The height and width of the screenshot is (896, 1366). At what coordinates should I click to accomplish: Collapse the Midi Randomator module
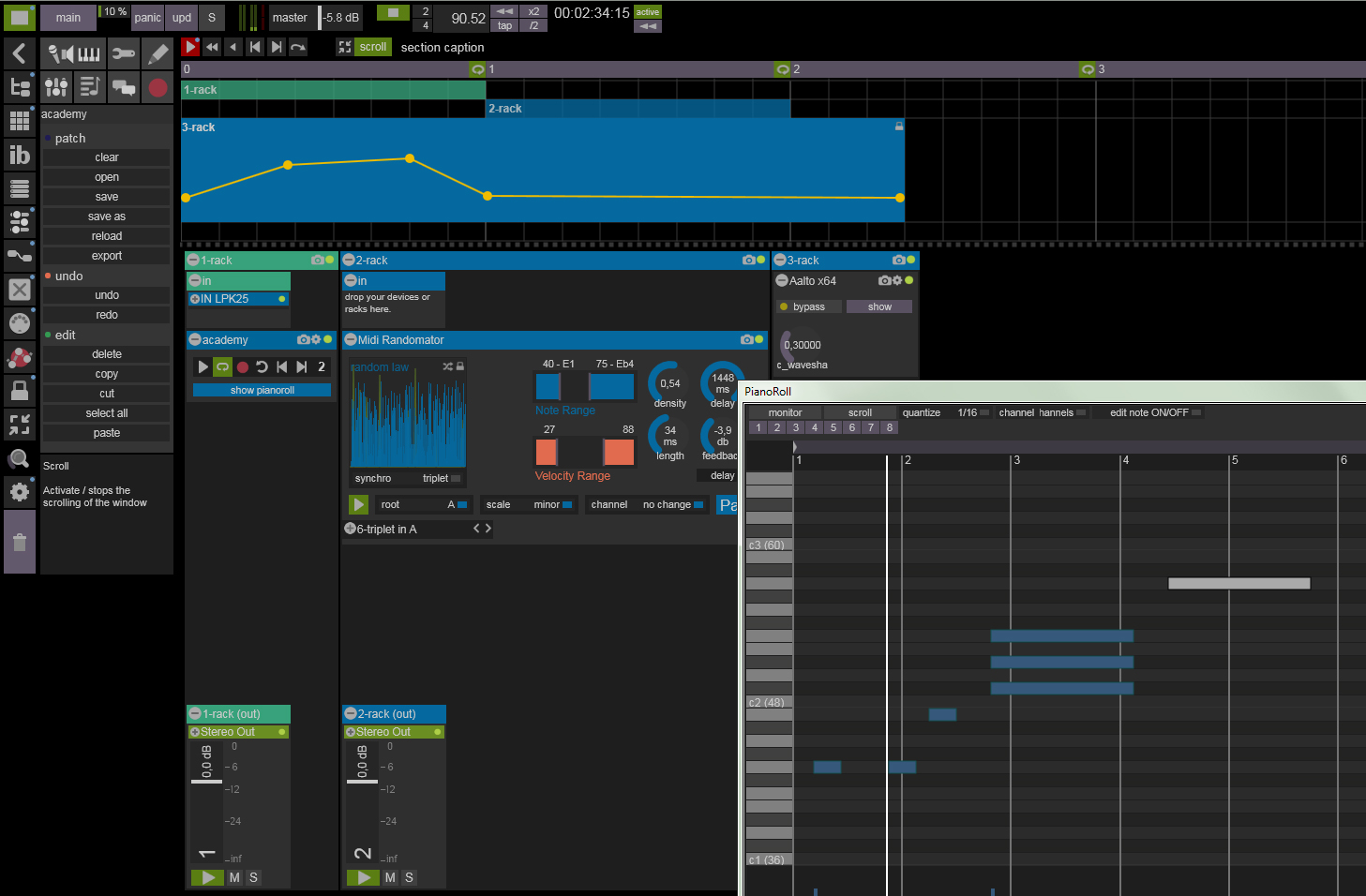point(351,339)
